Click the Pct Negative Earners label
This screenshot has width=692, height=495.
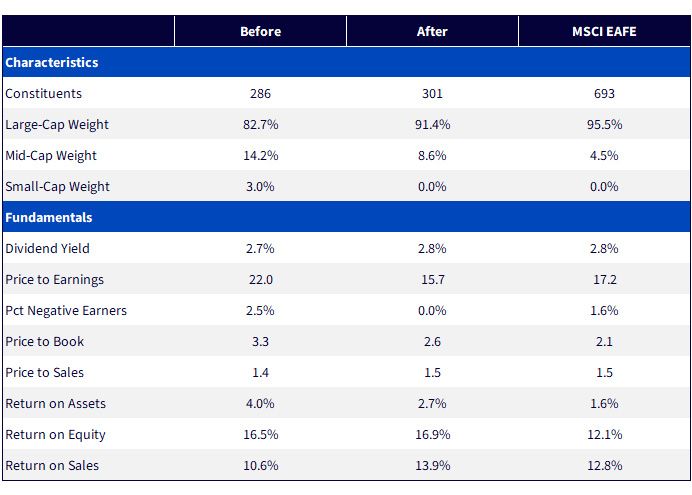coord(66,311)
